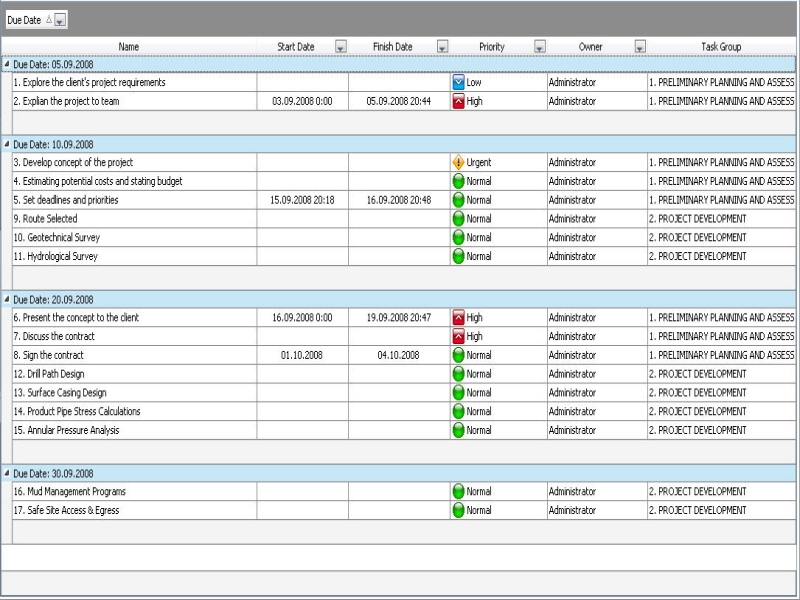Click the High priority icon for Explian the project
800x600 pixels.
(x=459, y=101)
